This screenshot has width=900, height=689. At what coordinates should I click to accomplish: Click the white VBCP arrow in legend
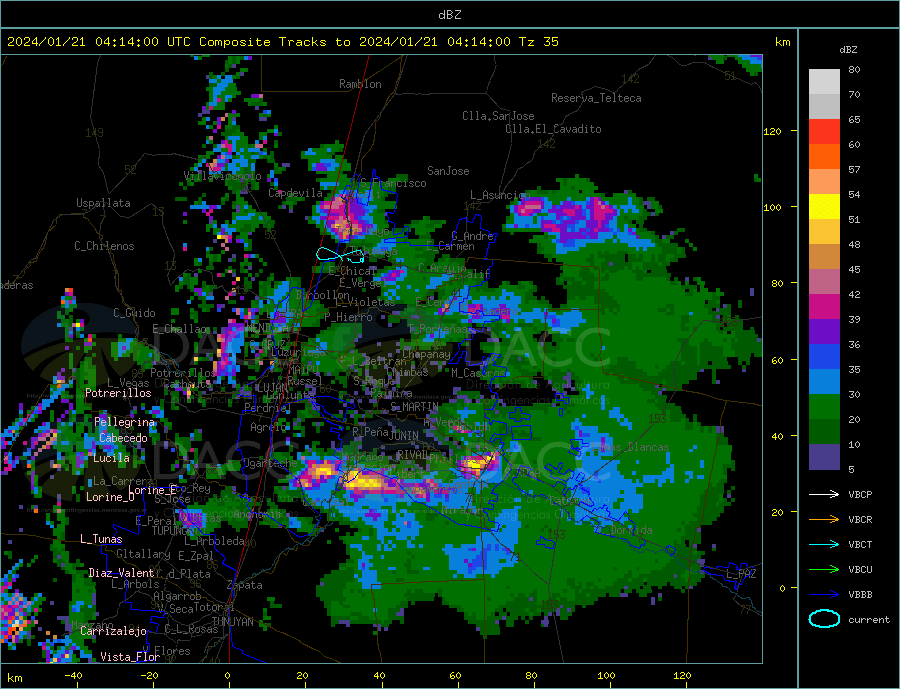tap(824, 494)
